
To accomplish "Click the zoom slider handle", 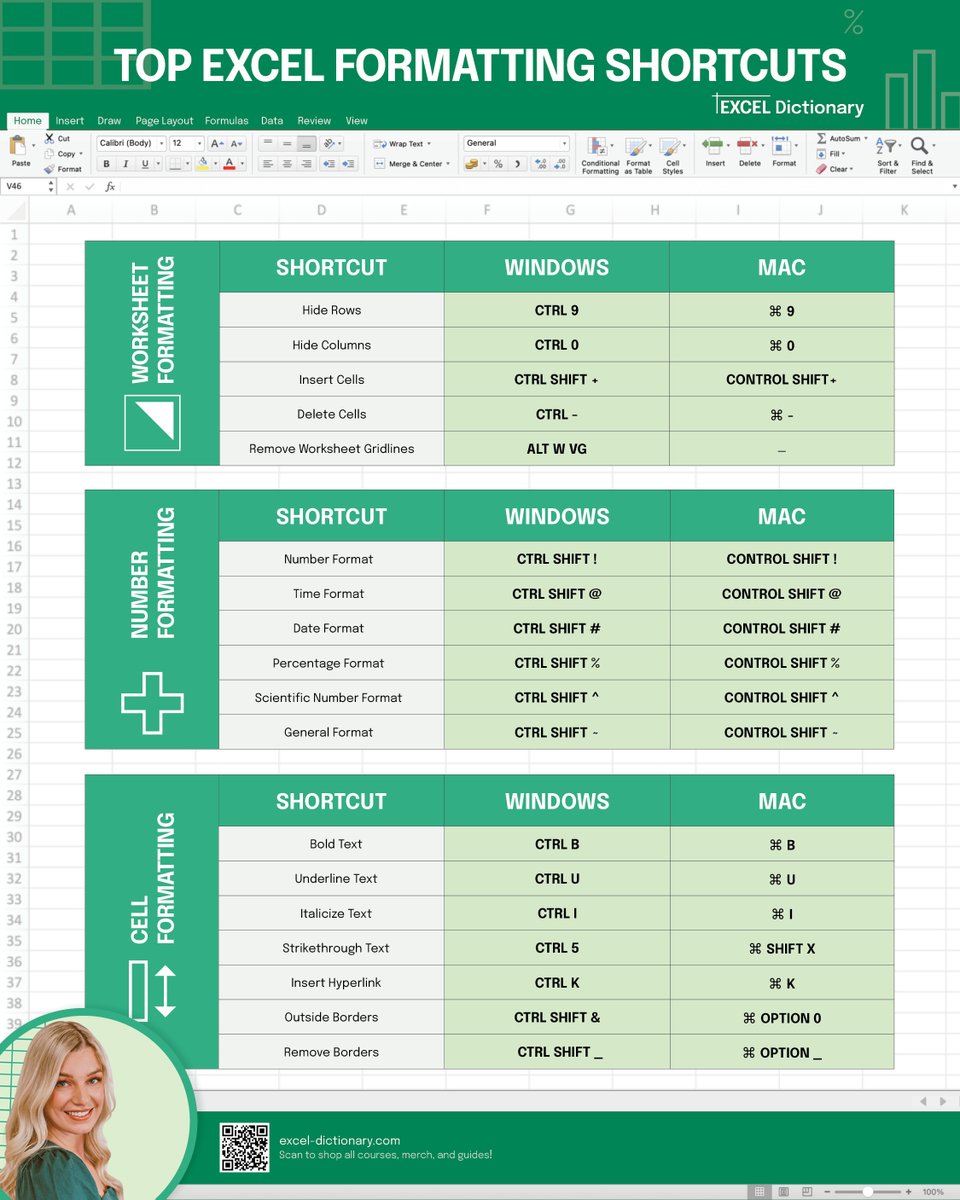I will (868, 1192).
